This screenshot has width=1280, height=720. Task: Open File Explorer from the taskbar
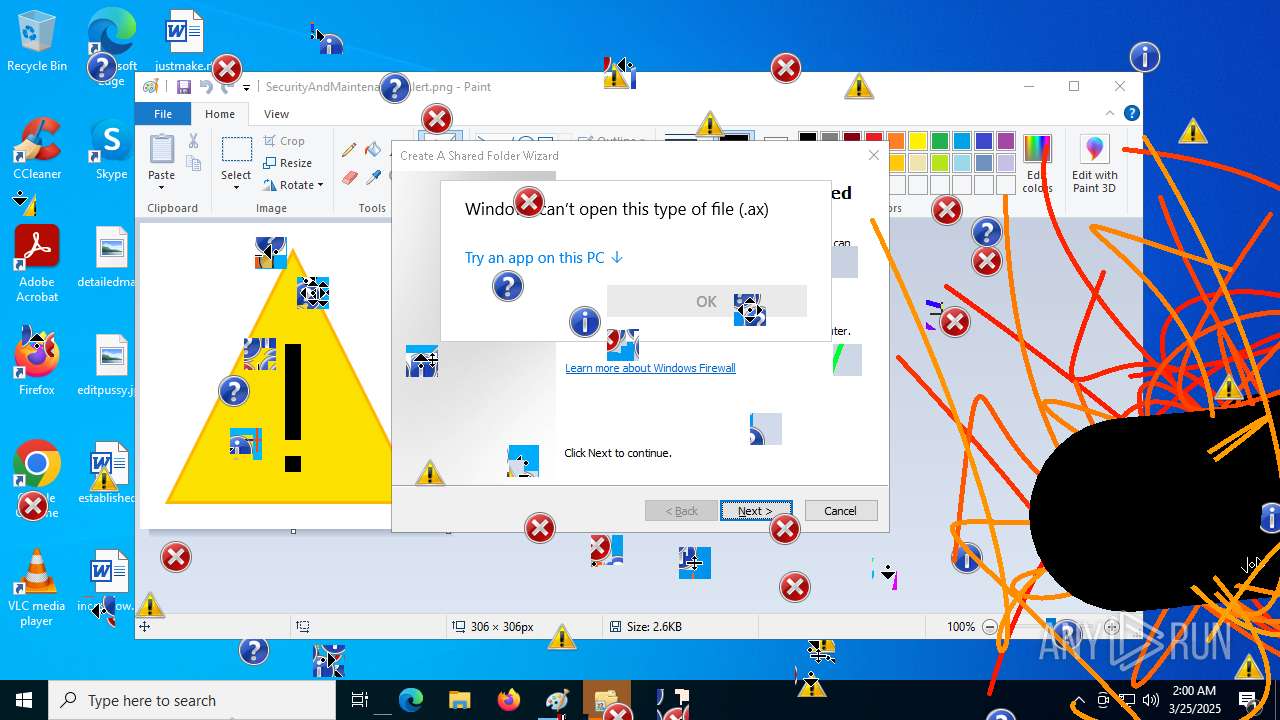[459, 700]
